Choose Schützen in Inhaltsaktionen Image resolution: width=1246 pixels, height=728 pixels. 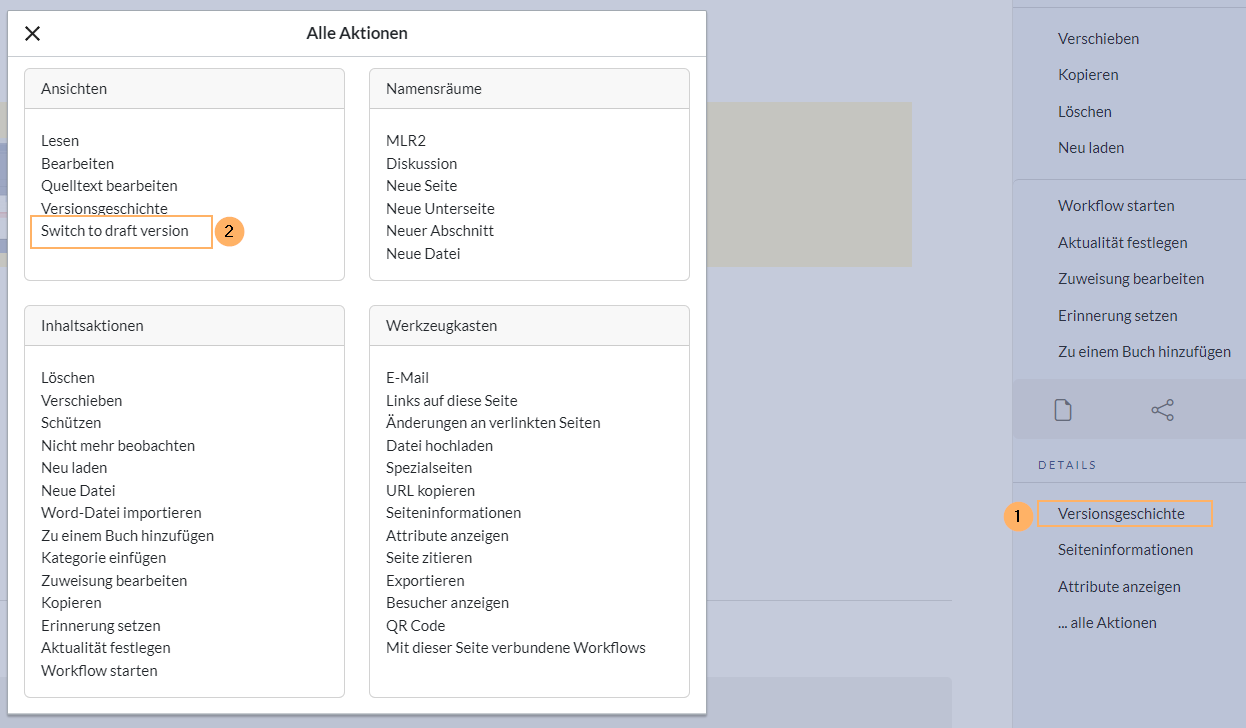coord(71,423)
